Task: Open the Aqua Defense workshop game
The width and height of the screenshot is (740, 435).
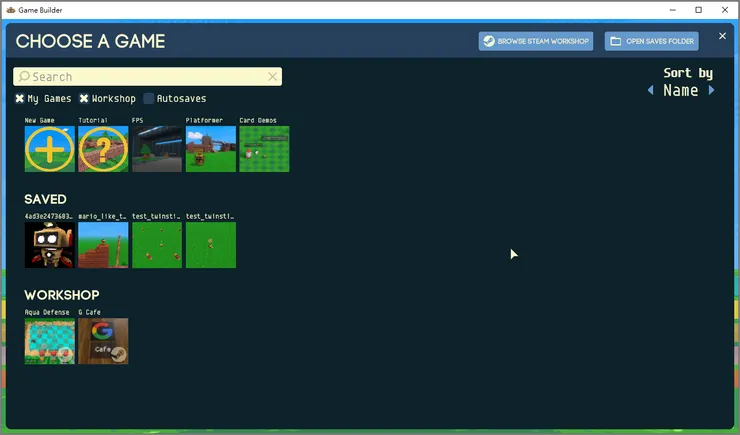Action: [50, 341]
